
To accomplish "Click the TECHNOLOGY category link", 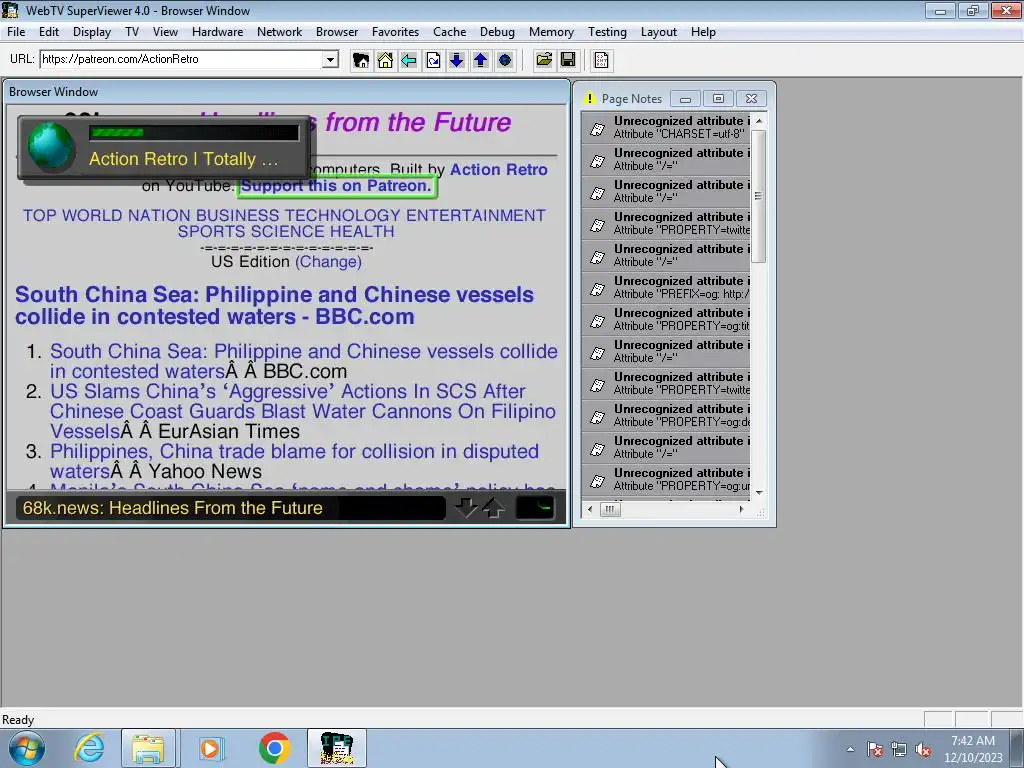I will (x=342, y=216).
